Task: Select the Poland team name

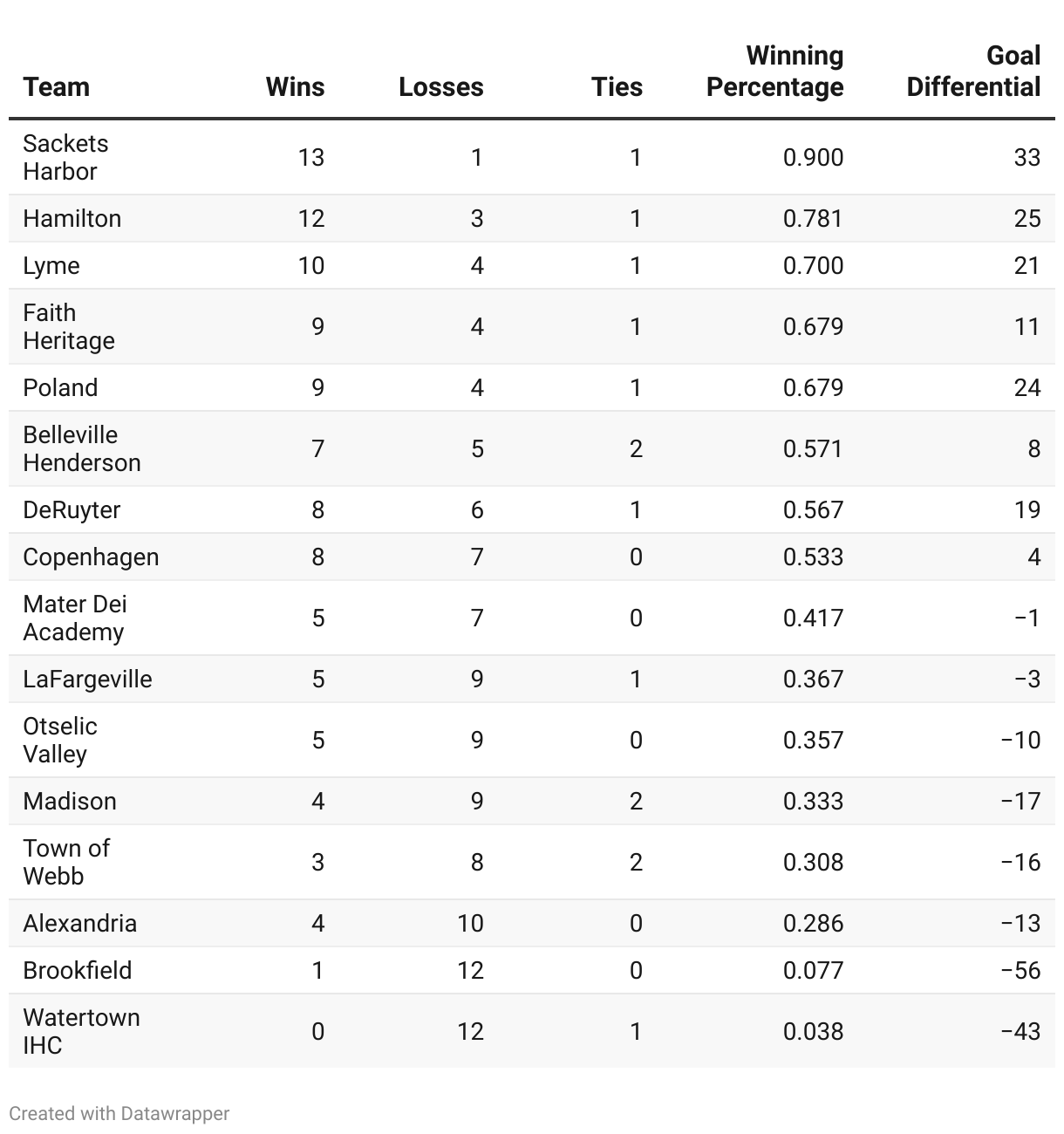Action: click(x=60, y=387)
